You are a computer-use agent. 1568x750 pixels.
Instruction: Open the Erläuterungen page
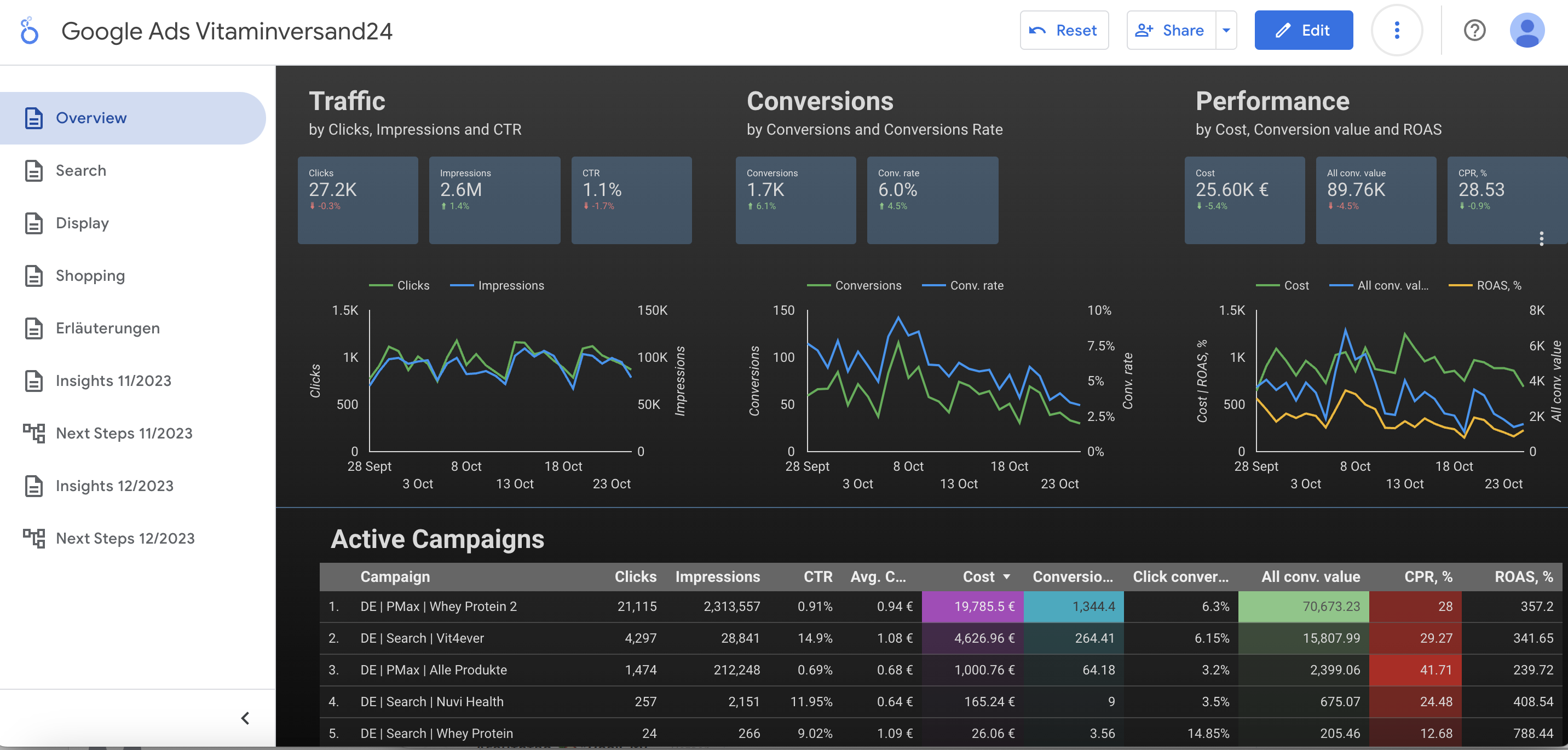pos(132,328)
